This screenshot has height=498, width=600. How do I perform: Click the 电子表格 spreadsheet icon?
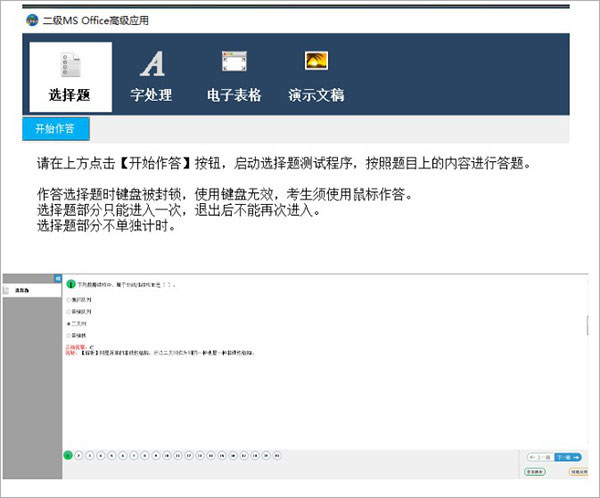tap(233, 63)
